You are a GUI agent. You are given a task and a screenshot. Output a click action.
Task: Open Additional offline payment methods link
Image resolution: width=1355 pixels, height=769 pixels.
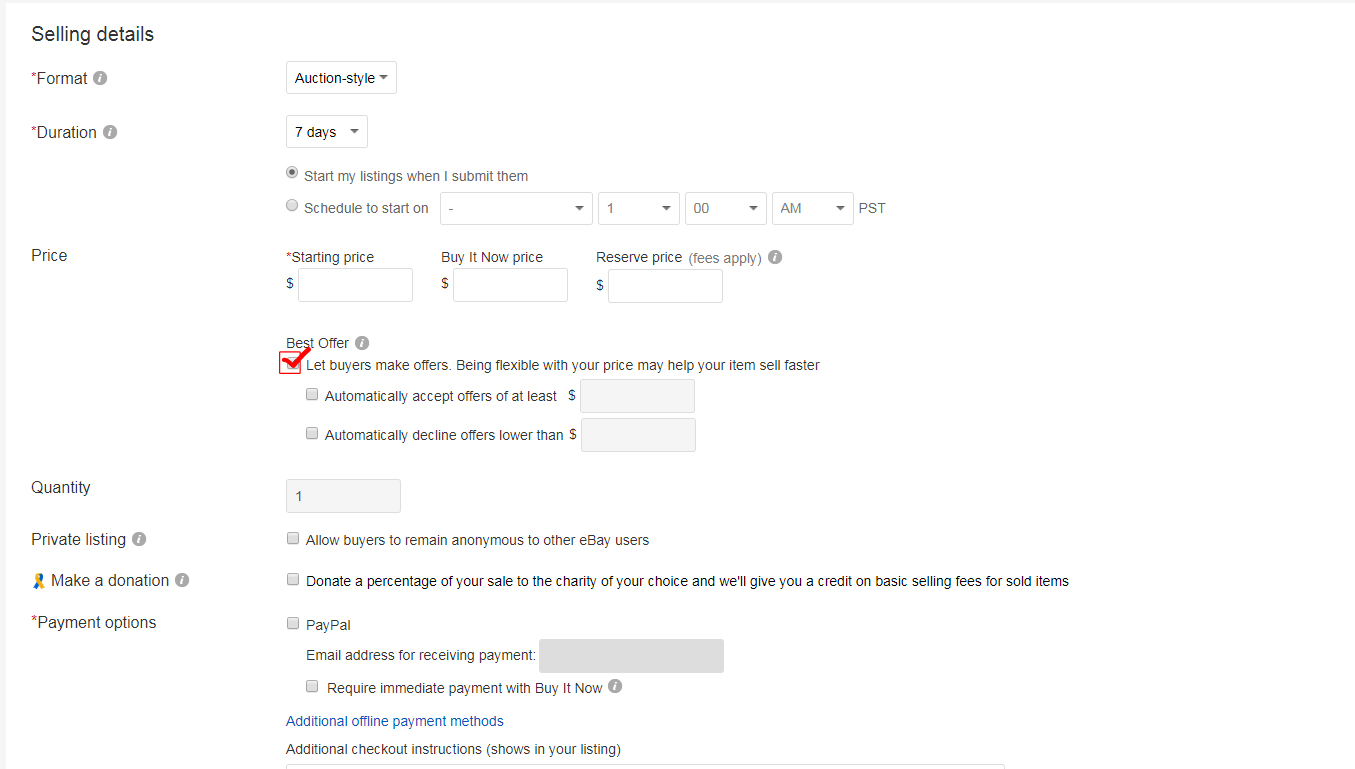(x=395, y=721)
